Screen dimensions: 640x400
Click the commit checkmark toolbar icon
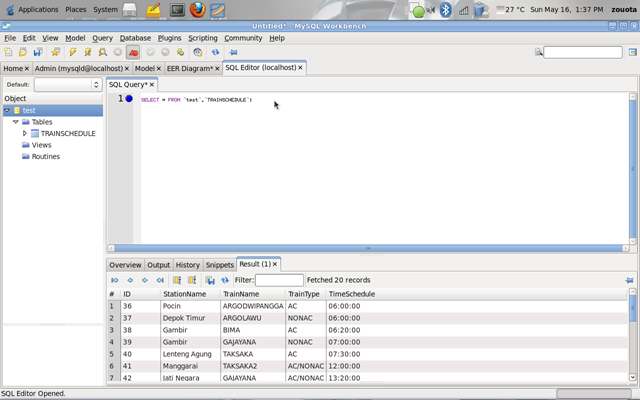(150, 52)
